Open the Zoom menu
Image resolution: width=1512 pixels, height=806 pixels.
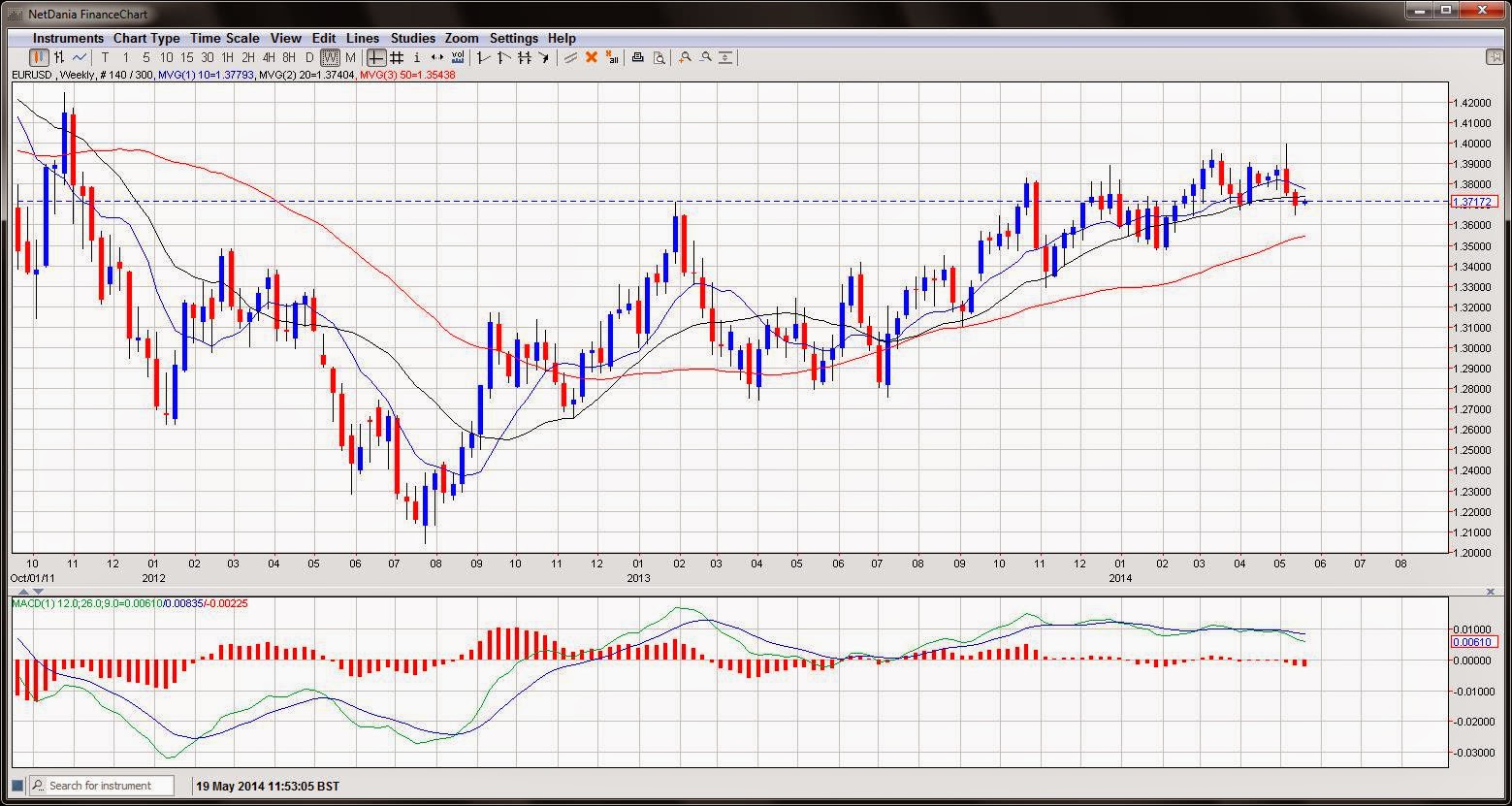click(462, 38)
